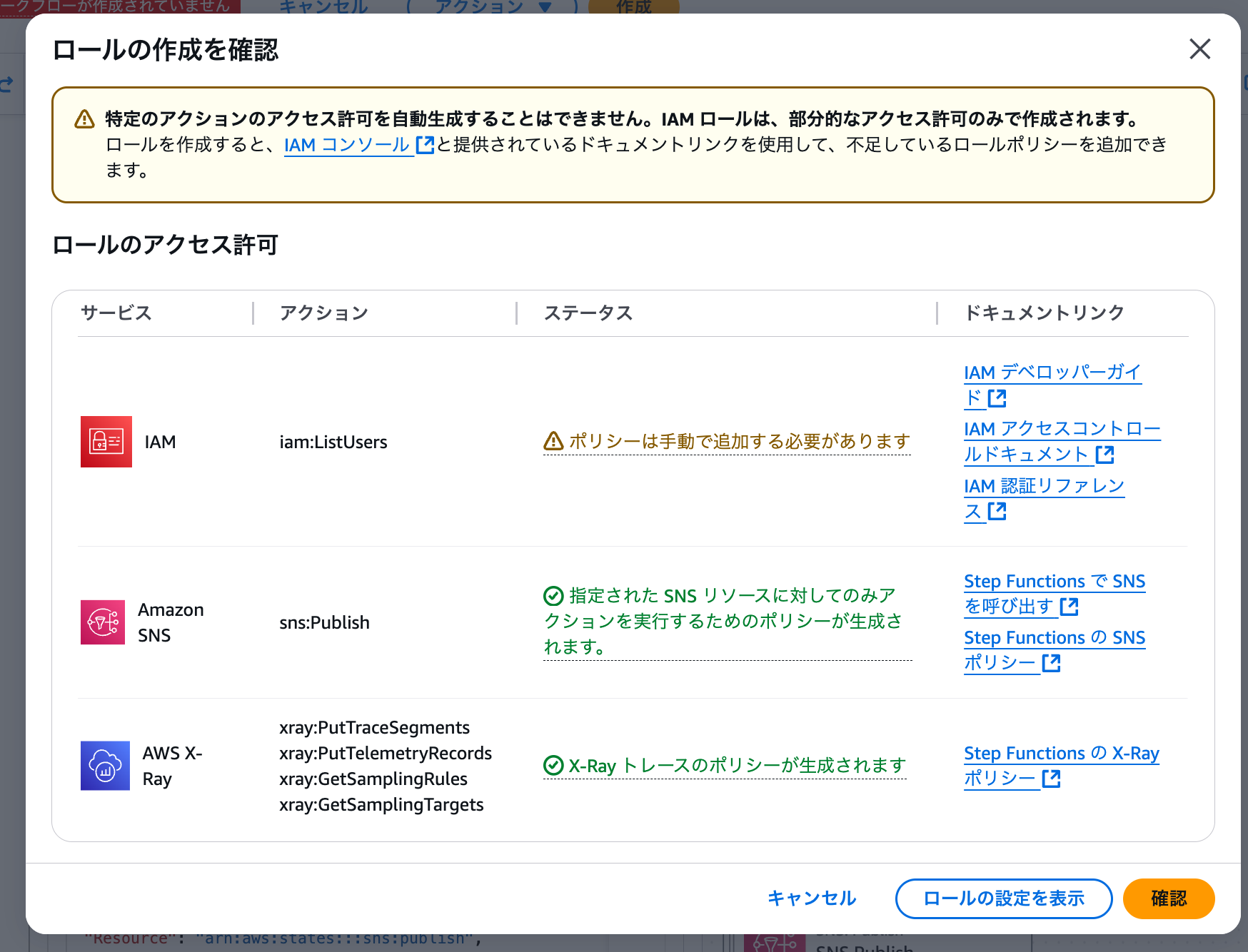
Task: Click external icon after IAM 認証リファレンス
Action: pyautogui.click(x=997, y=511)
